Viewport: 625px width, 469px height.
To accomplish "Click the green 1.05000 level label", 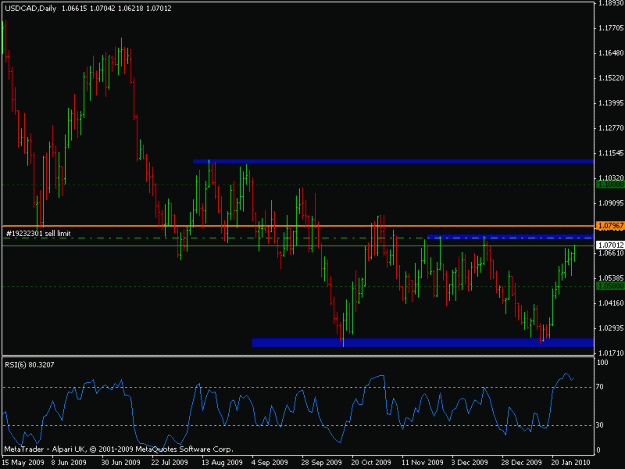I will 610,286.
